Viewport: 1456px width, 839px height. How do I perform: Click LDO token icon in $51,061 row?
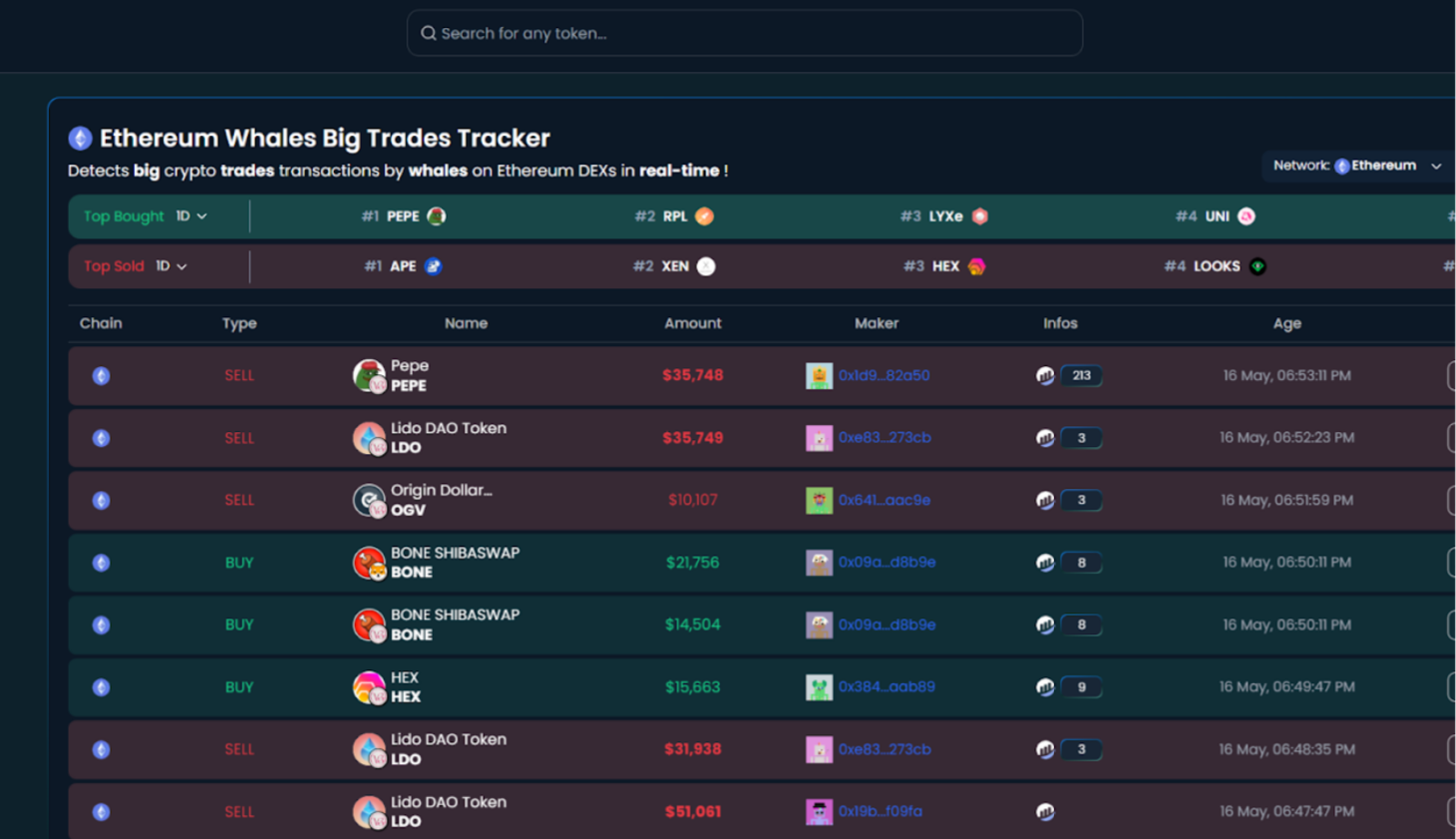coord(369,812)
